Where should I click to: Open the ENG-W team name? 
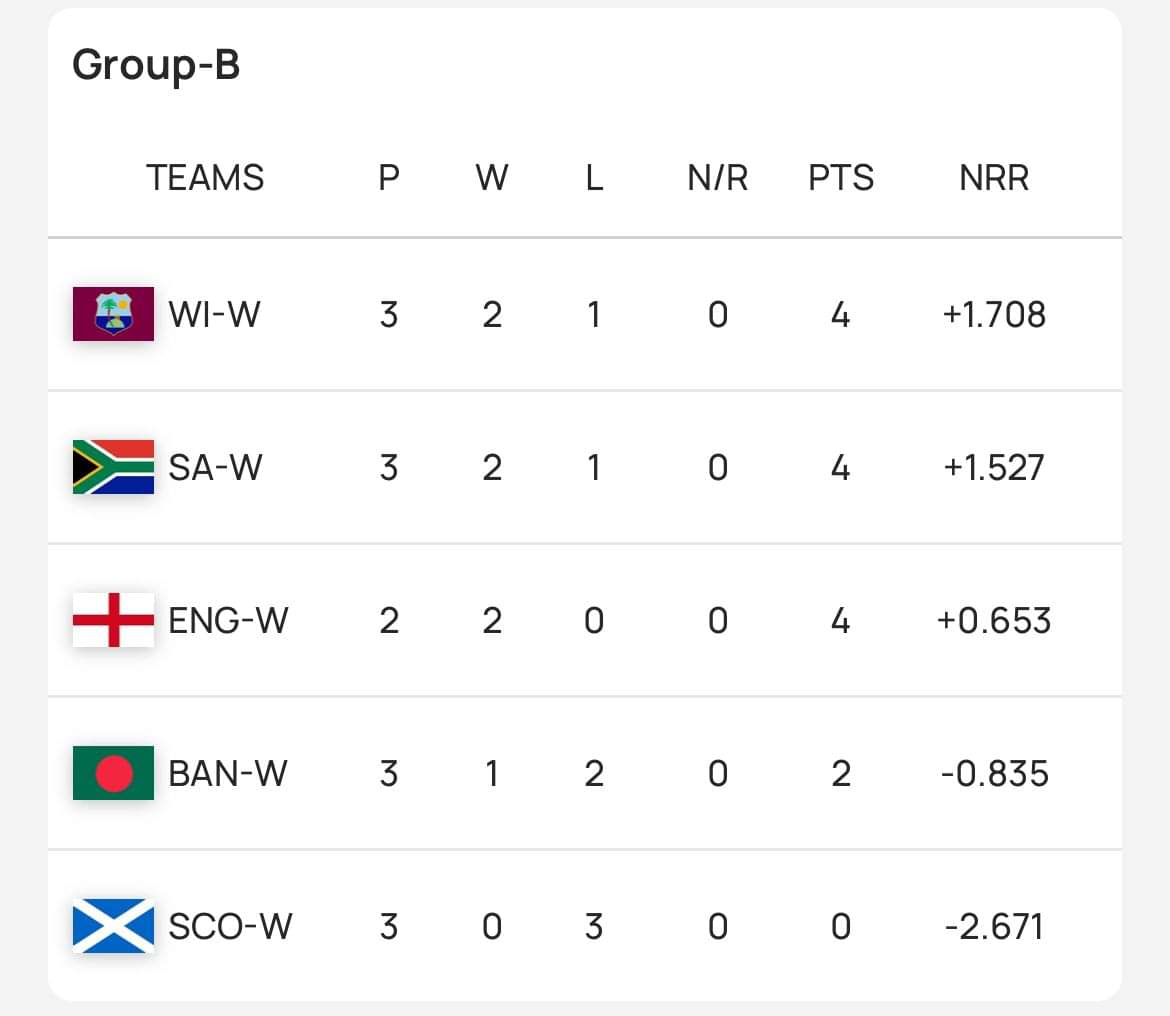click(x=228, y=620)
